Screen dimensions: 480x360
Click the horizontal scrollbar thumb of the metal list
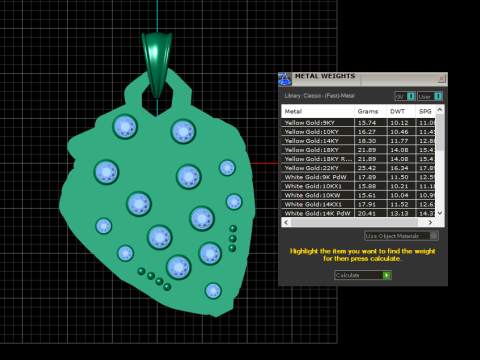[x=354, y=222]
